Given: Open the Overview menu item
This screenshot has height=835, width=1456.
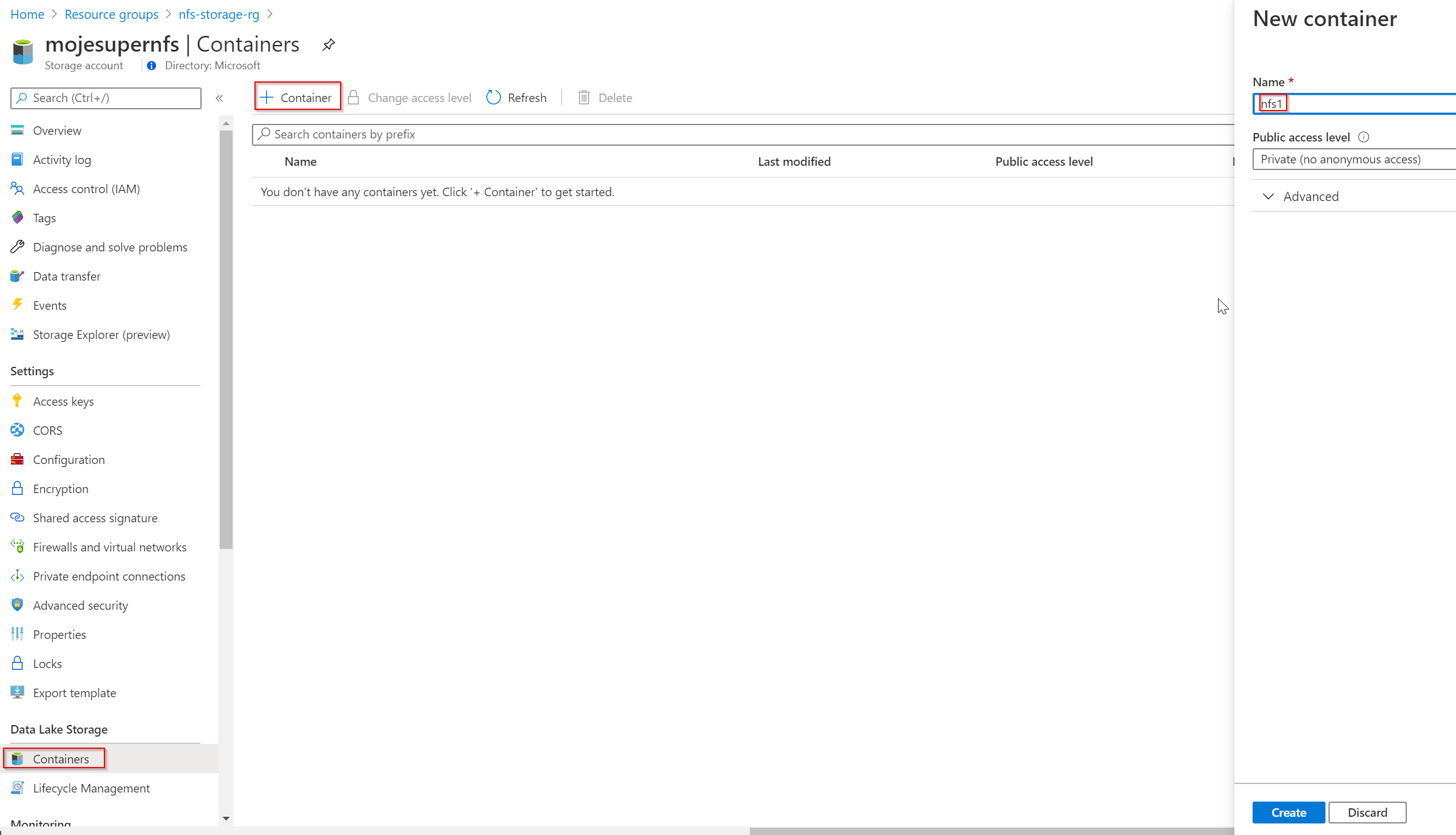Looking at the screenshot, I should [57, 131].
